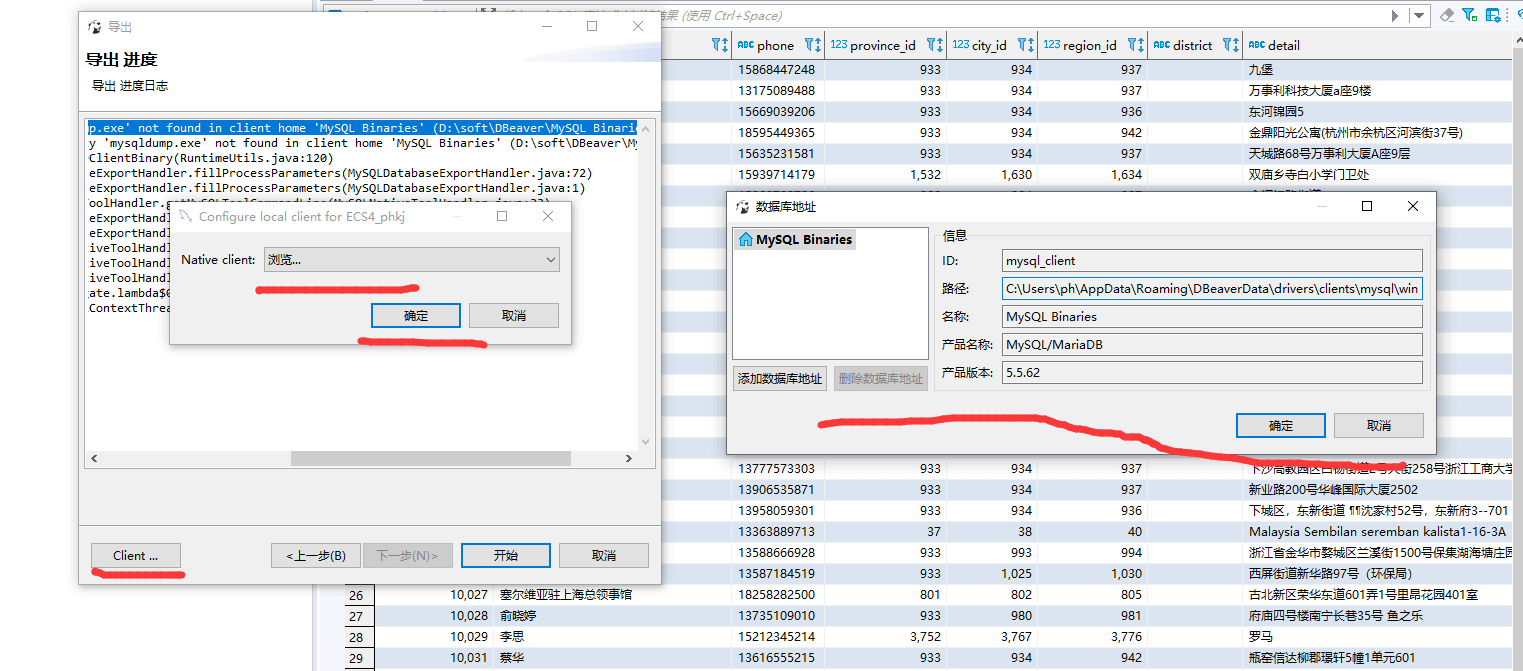Viewport: 1523px width, 671px height.
Task: Click the Client ... button
Action: [136, 556]
